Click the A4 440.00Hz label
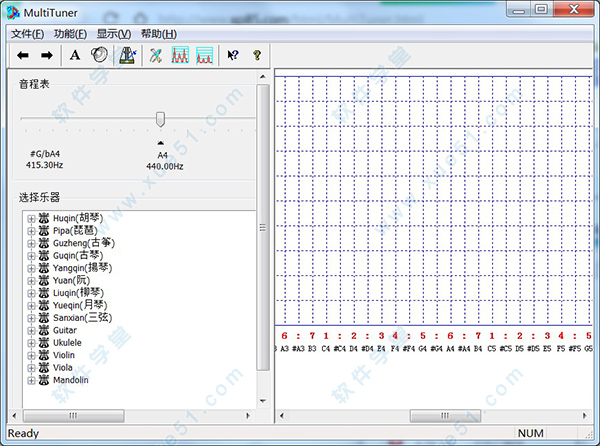The height and width of the screenshot is (446, 600). [x=165, y=161]
